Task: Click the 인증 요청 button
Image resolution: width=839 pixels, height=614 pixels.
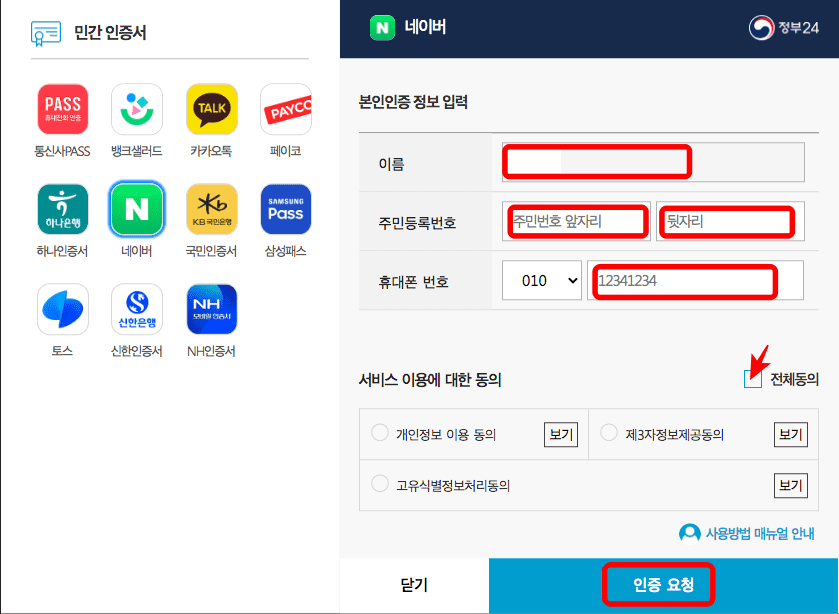Action: click(x=663, y=585)
